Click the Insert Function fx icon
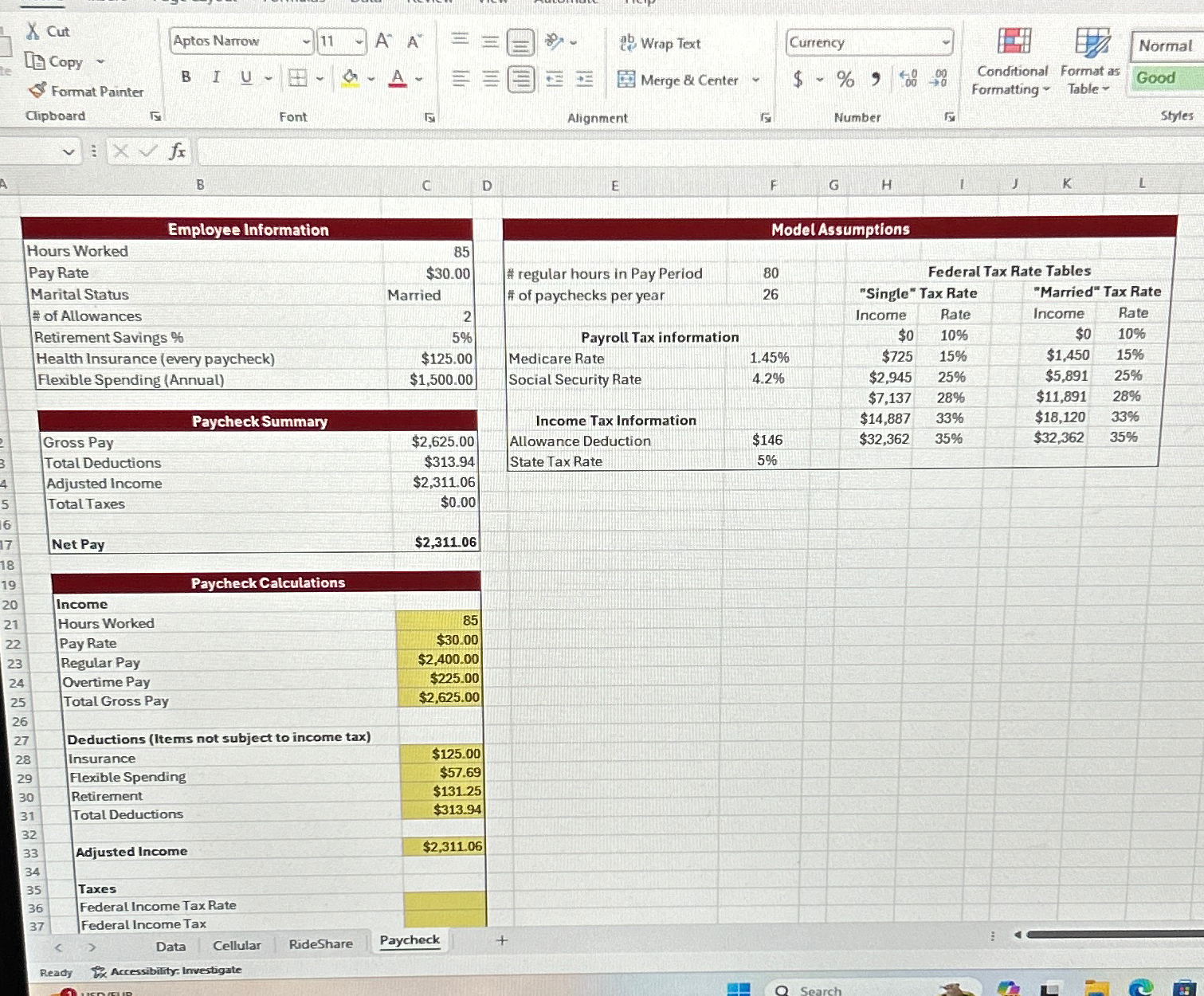Viewport: 1204px width, 996px height. point(177,151)
